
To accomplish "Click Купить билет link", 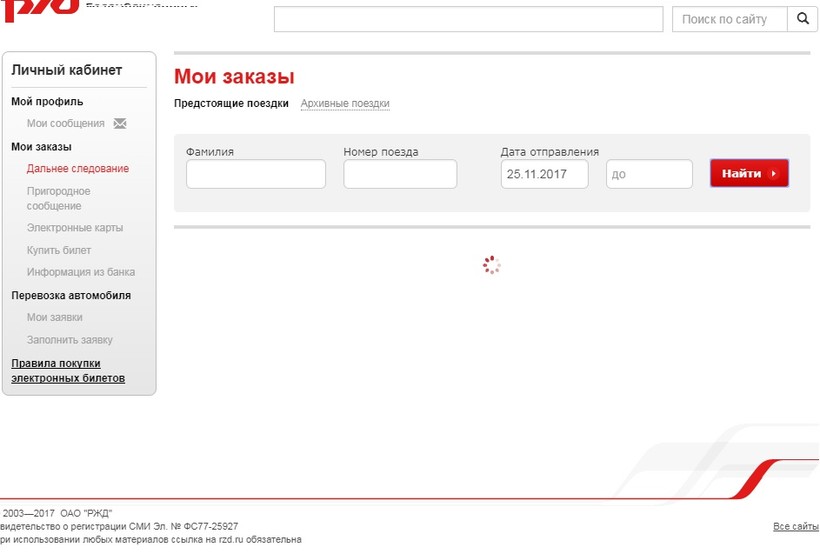I will tap(59, 250).
